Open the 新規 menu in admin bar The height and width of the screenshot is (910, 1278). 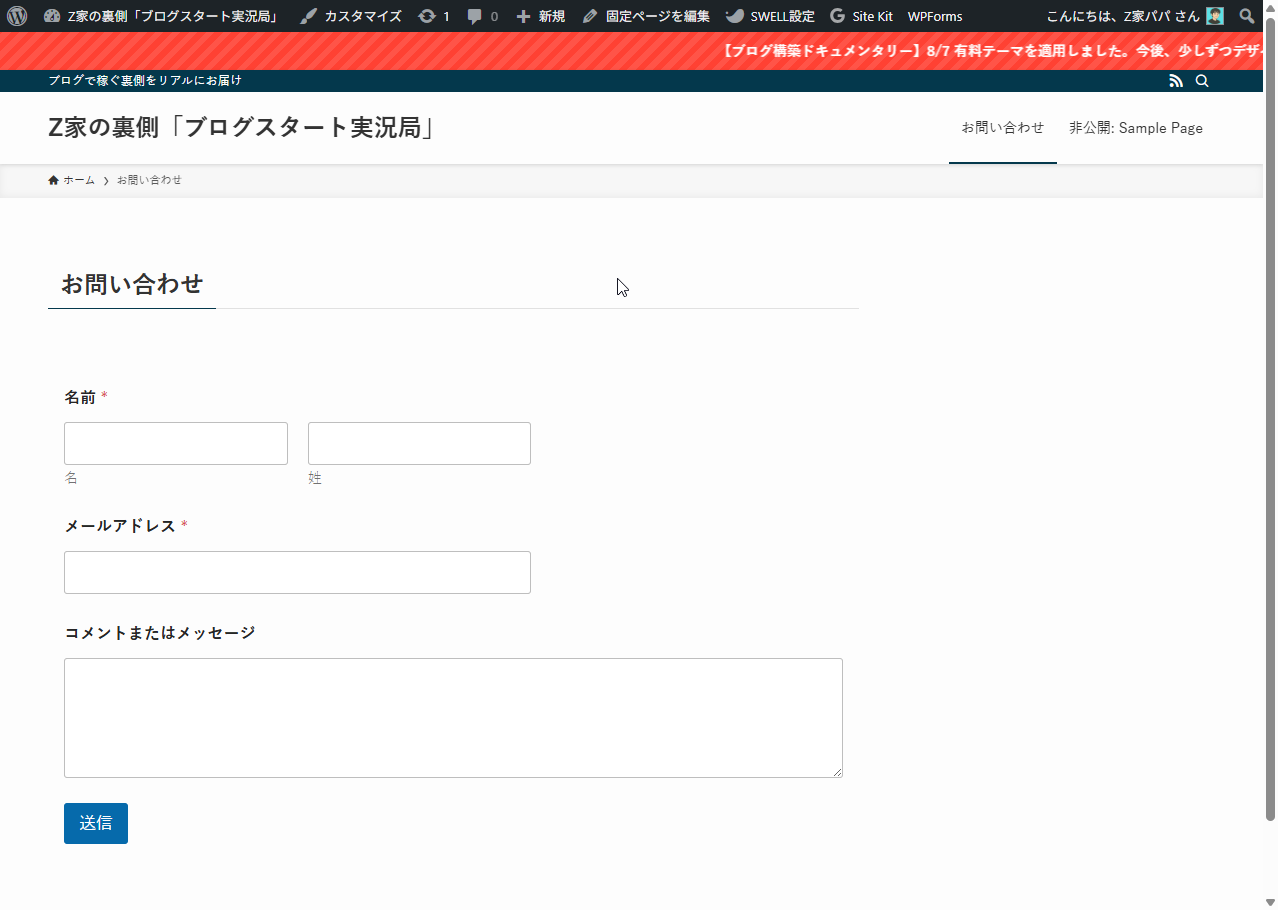(540, 16)
